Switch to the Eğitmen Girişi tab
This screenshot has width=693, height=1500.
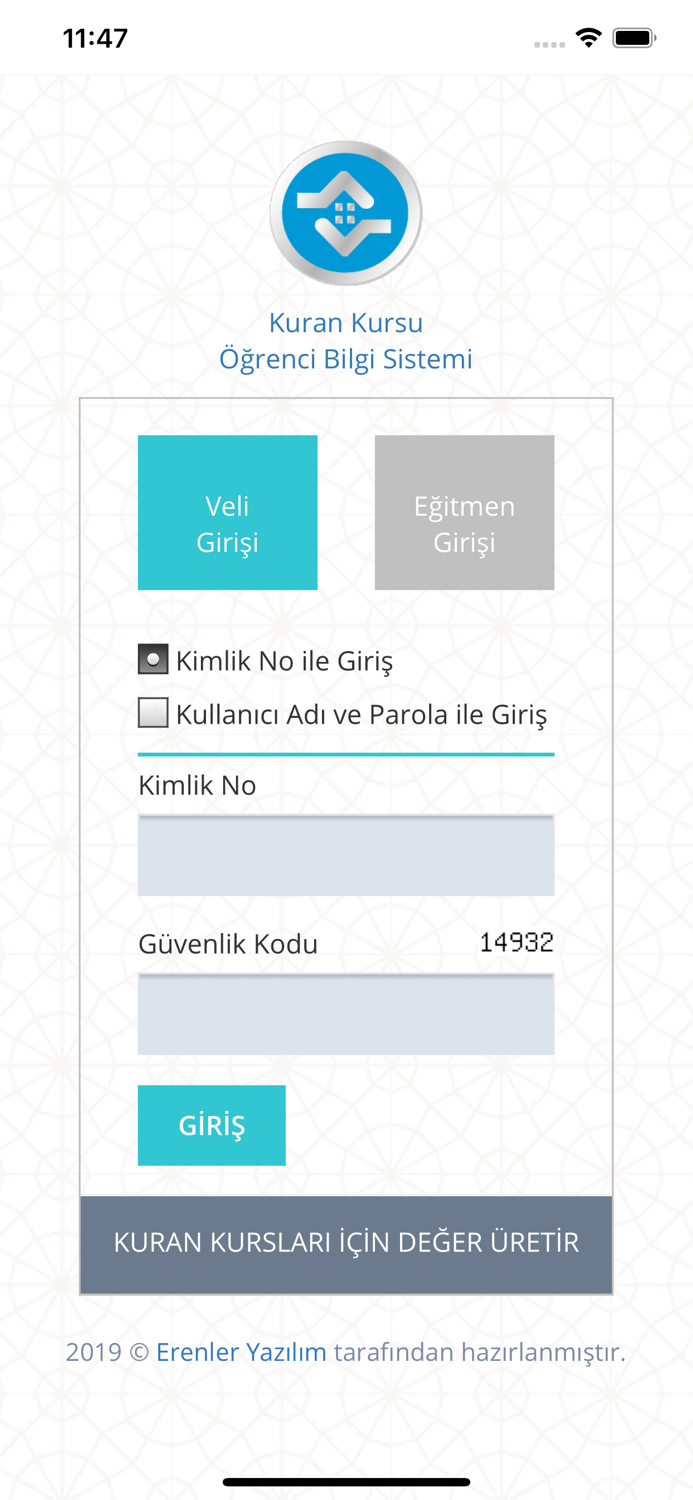tap(464, 512)
